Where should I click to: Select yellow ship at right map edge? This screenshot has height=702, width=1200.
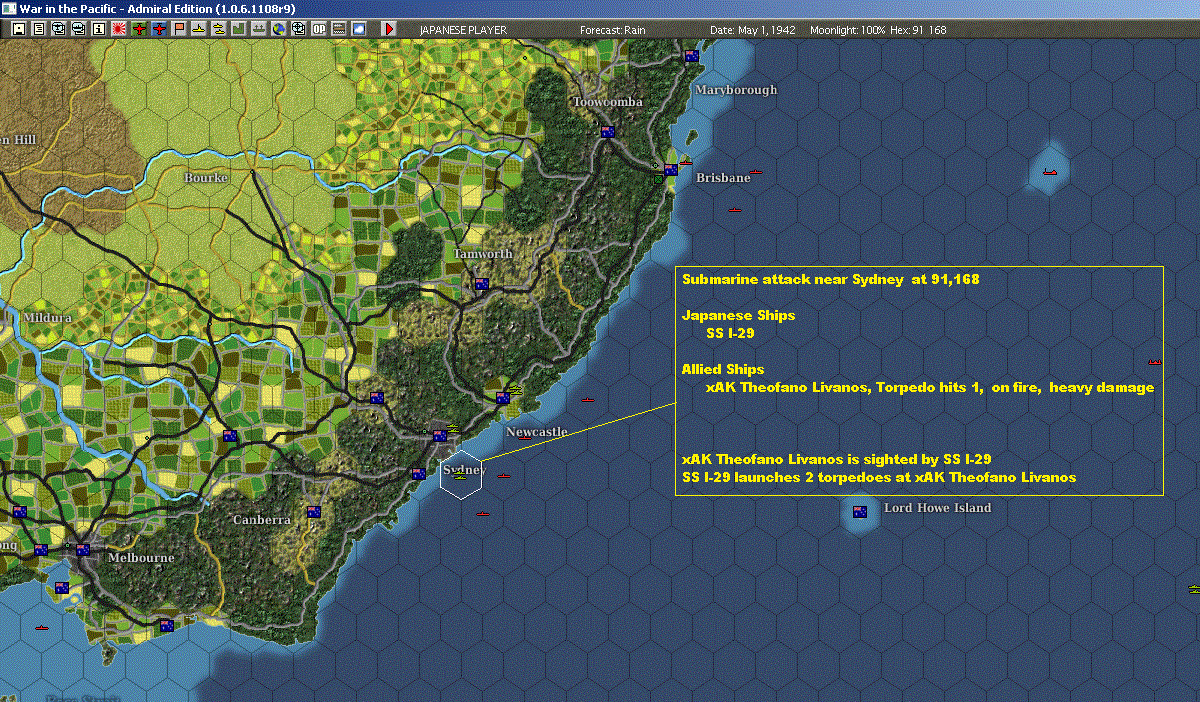(1194, 589)
